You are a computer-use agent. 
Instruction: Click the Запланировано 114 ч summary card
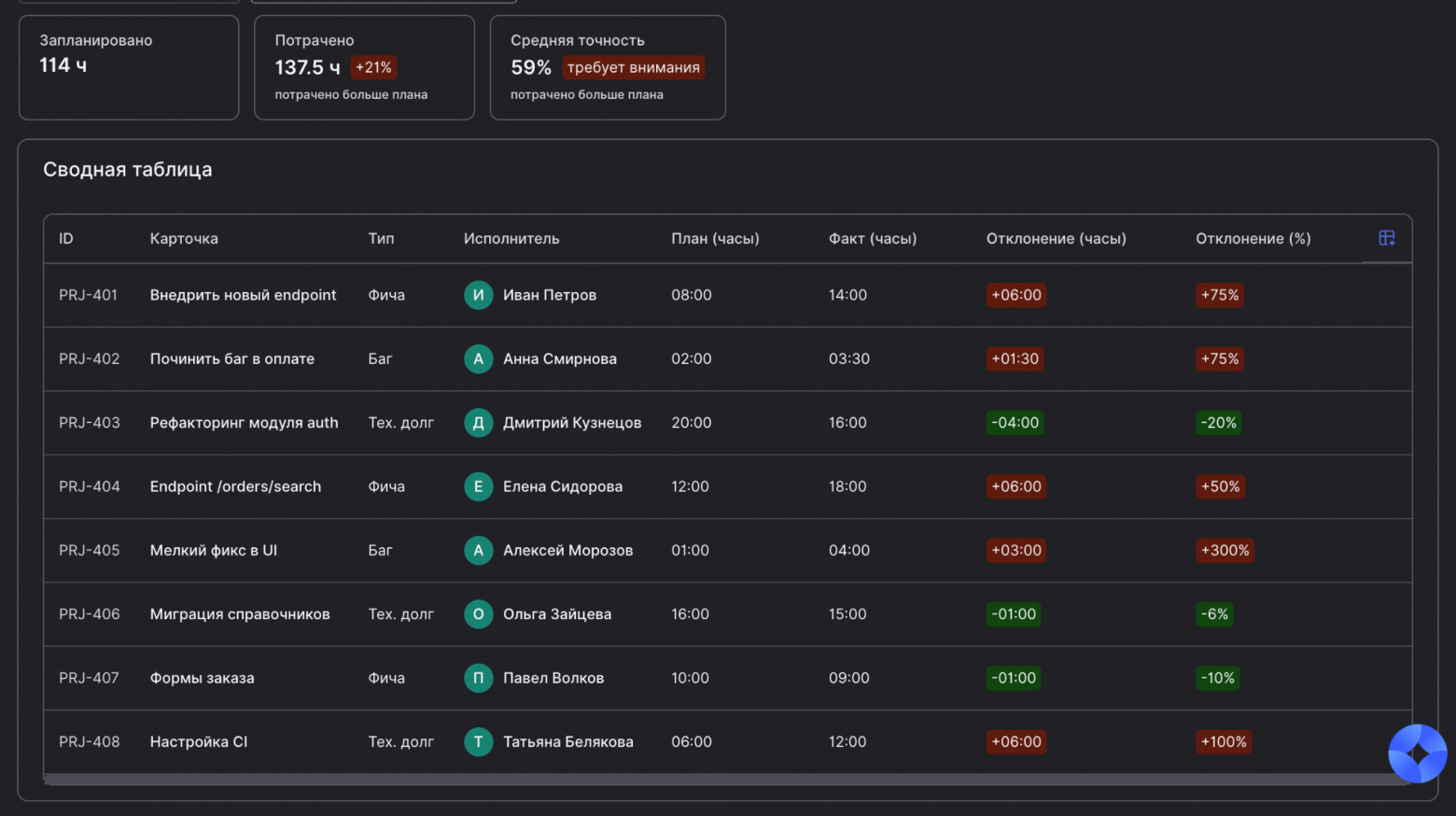click(129, 67)
